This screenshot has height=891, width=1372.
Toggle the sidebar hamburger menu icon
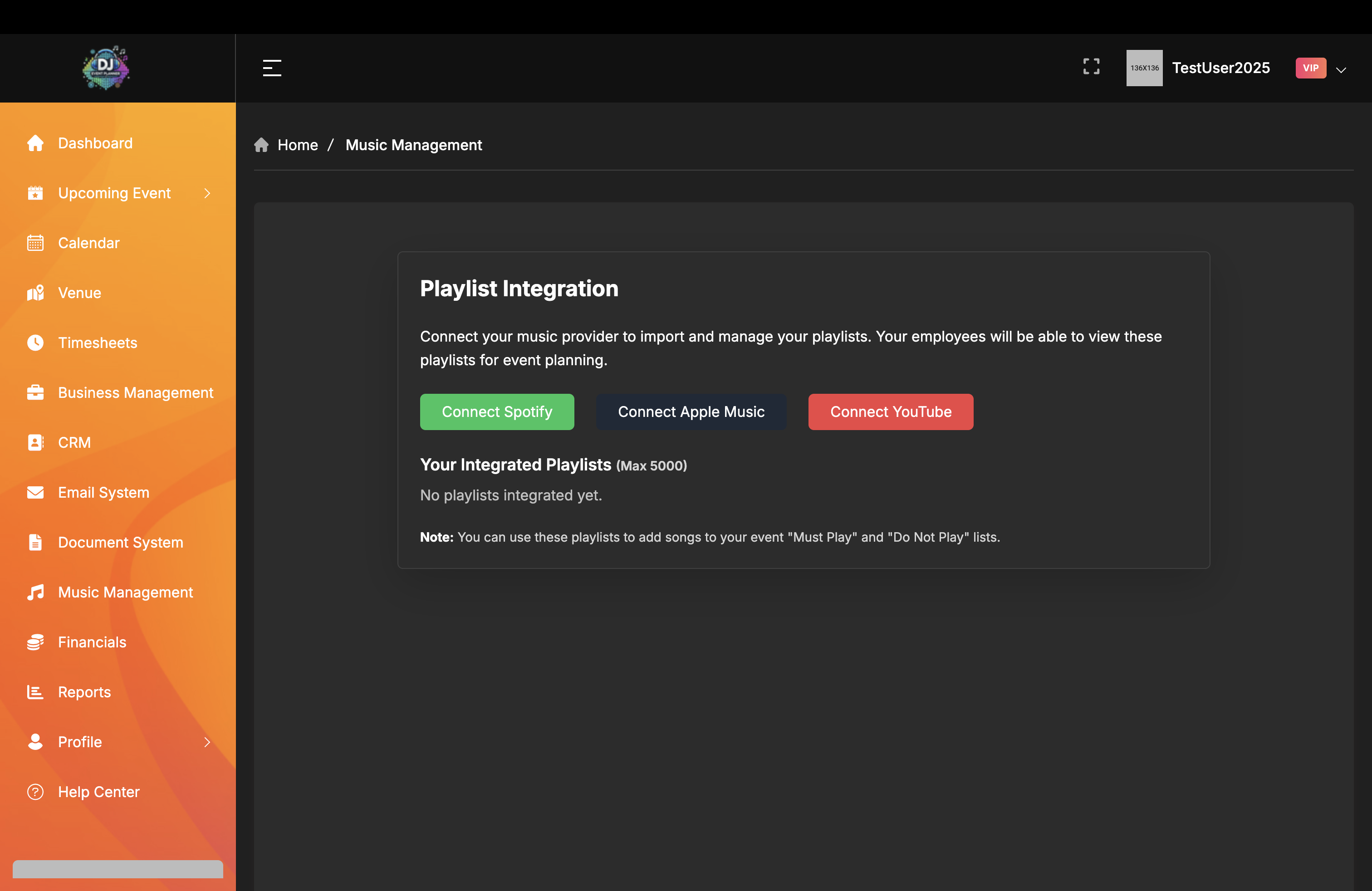coord(272,68)
